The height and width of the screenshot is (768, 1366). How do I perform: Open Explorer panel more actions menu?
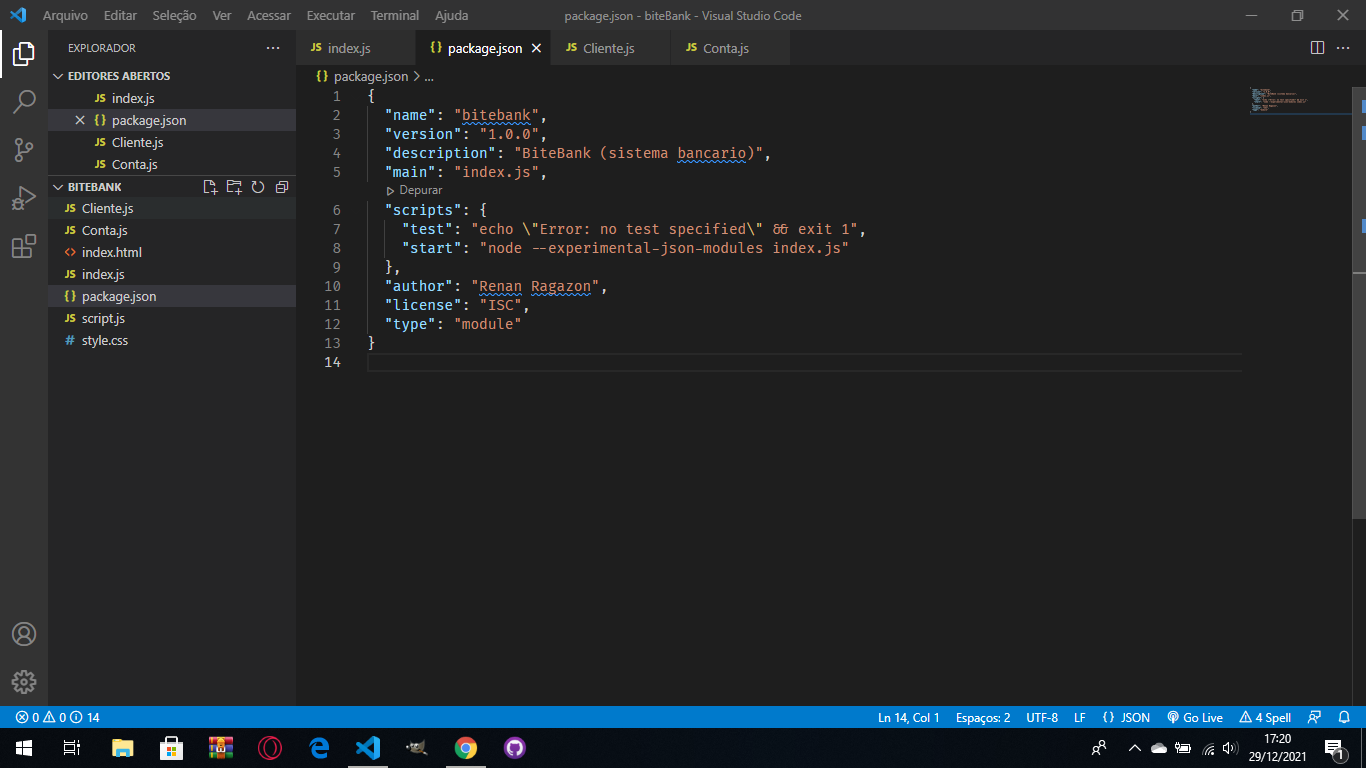click(273, 48)
